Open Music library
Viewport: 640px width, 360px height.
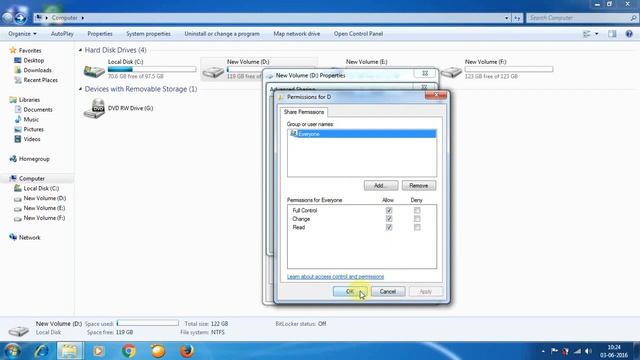(31, 119)
